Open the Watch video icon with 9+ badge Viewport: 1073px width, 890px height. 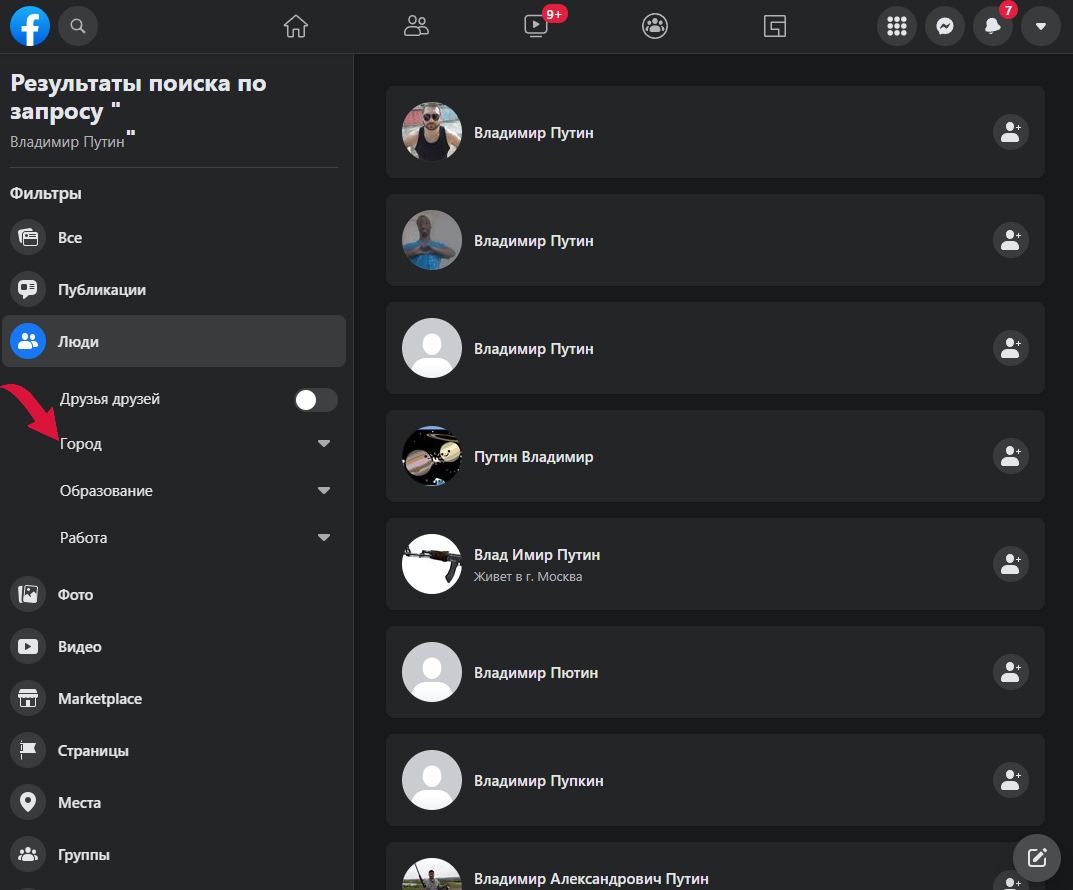pos(536,27)
